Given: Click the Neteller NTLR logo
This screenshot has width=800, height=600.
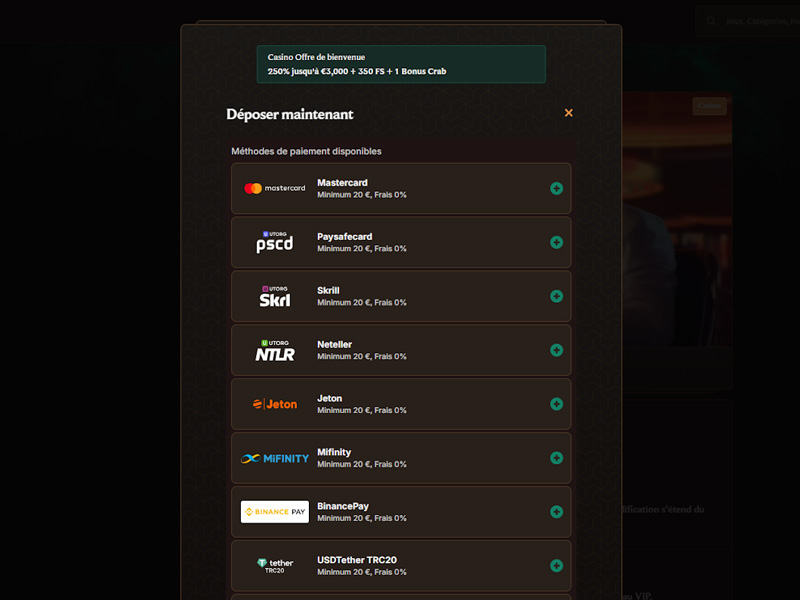Looking at the screenshot, I should click(275, 350).
